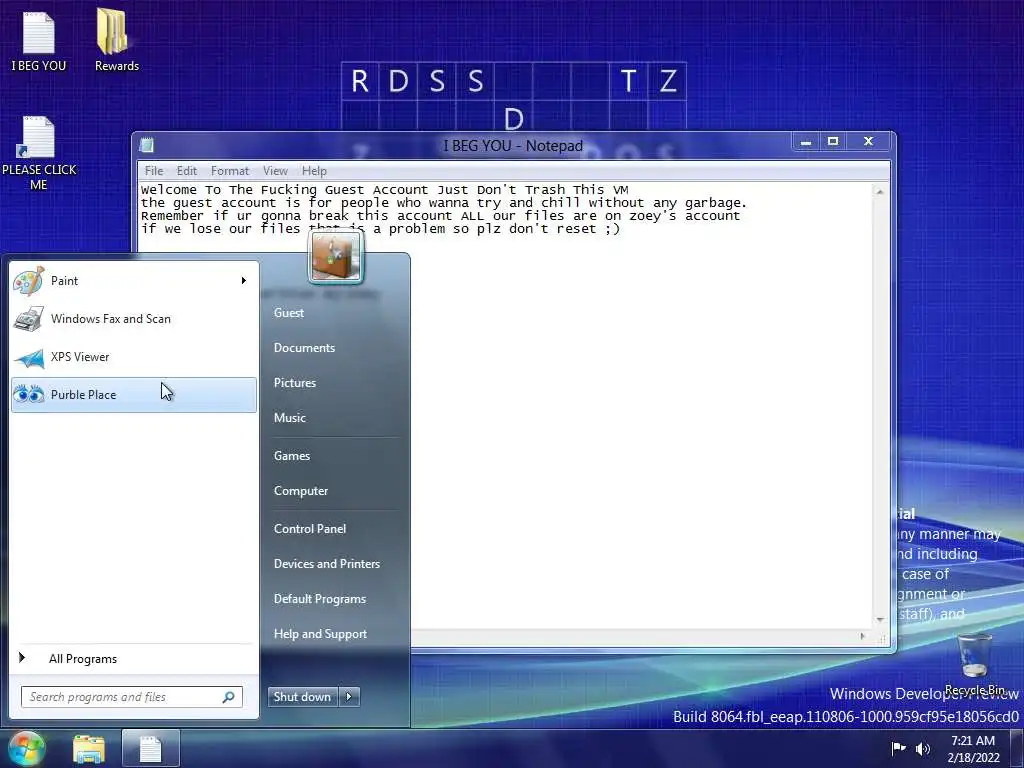Open the volume speaker tray icon
The width and height of the screenshot is (1024, 768).
pyautogui.click(x=923, y=748)
